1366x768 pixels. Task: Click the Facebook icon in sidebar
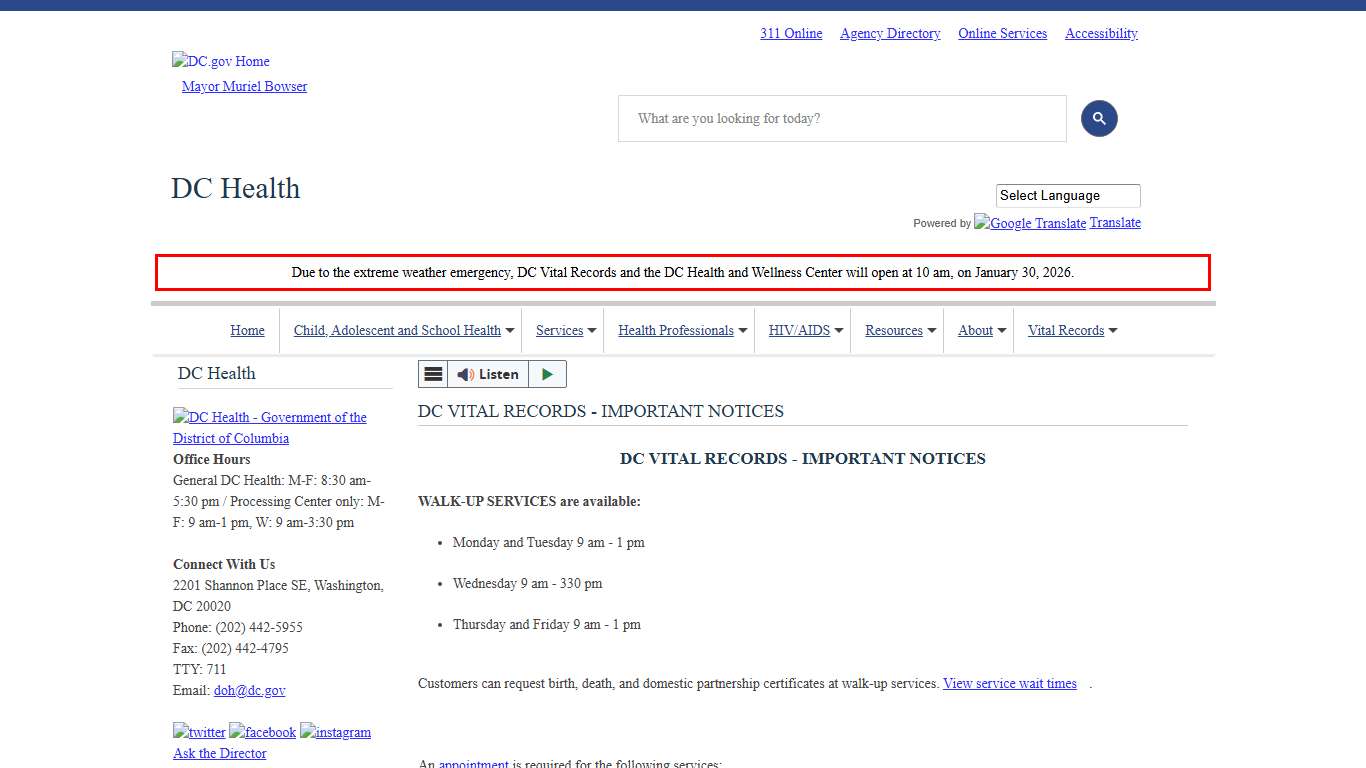click(262, 731)
